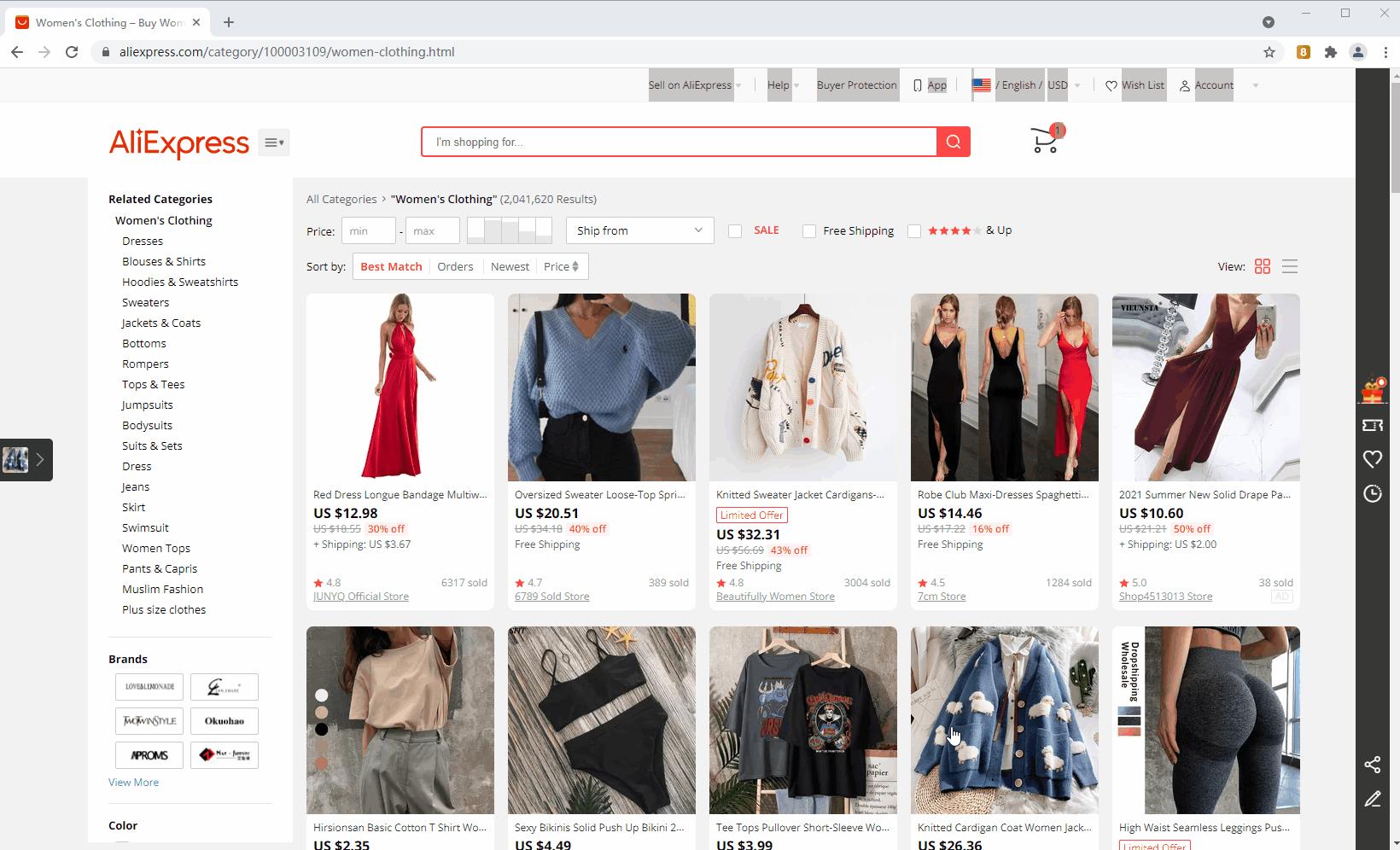The width and height of the screenshot is (1400, 850).
Task: Open the Chrome tab search dropdown arrow
Action: point(1269,22)
